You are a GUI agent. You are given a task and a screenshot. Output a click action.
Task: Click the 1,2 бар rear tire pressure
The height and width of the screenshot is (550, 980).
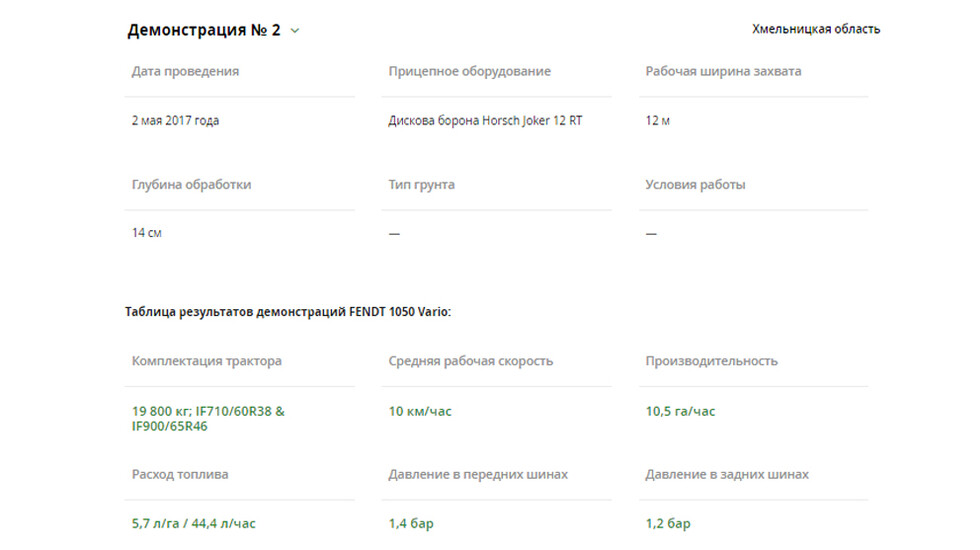tap(668, 523)
